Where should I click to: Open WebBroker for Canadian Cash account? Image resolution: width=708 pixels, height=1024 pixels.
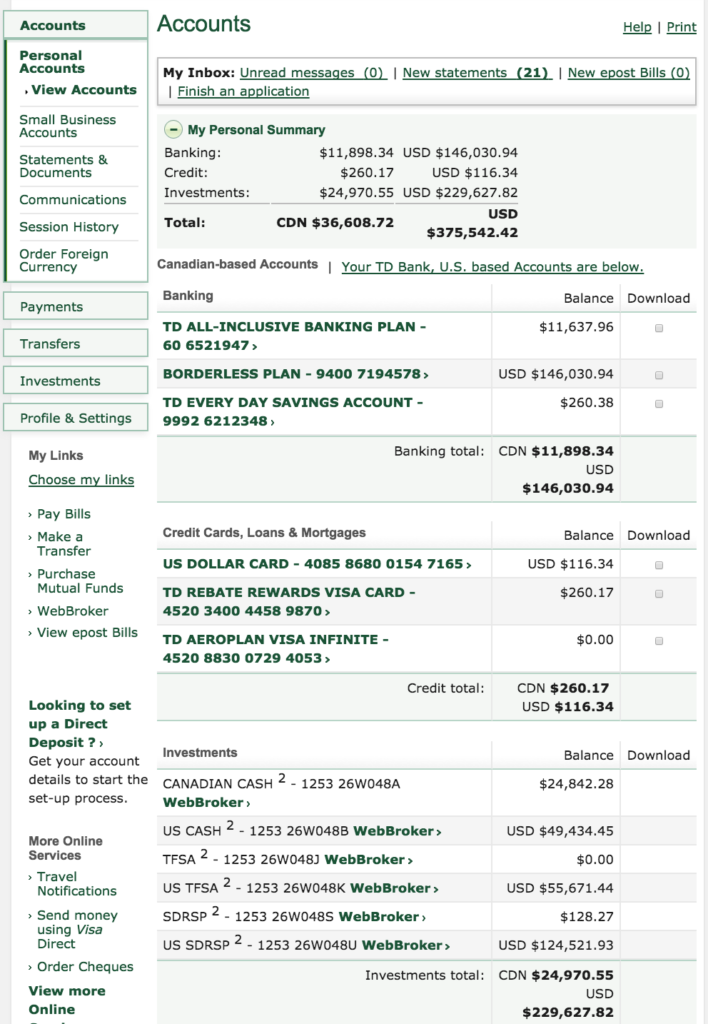click(x=206, y=802)
